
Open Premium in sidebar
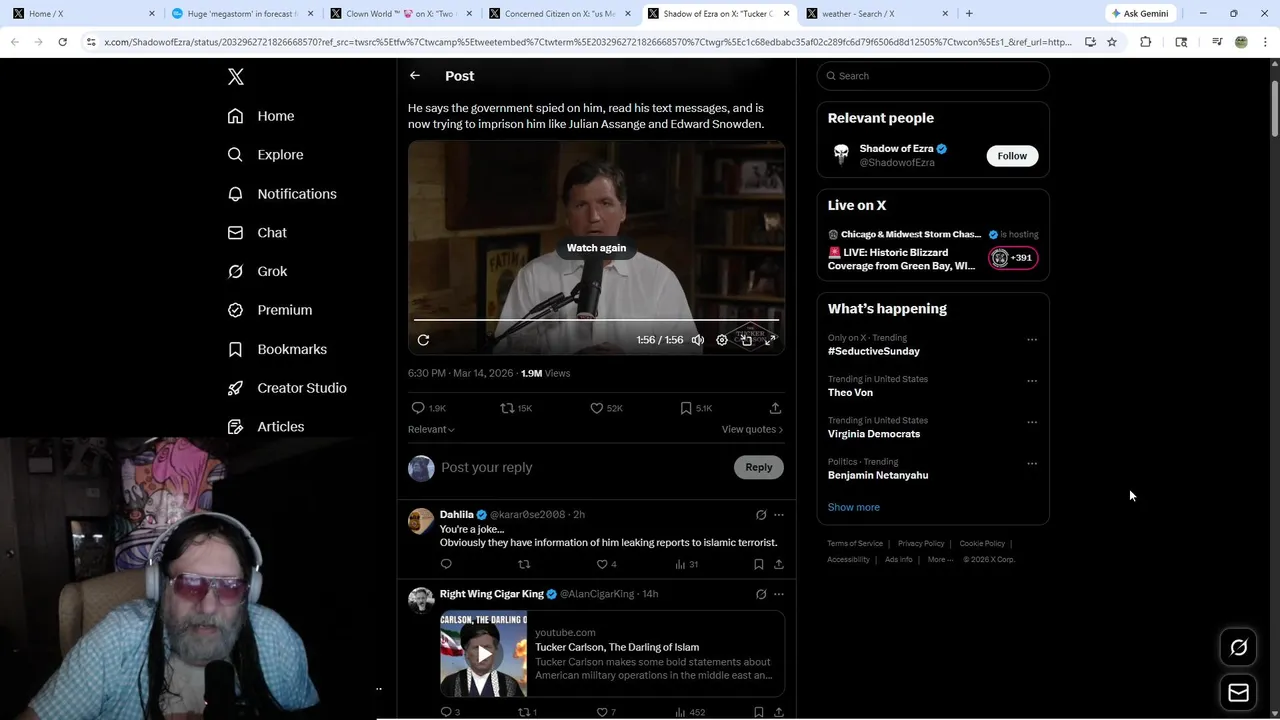tap(270, 310)
